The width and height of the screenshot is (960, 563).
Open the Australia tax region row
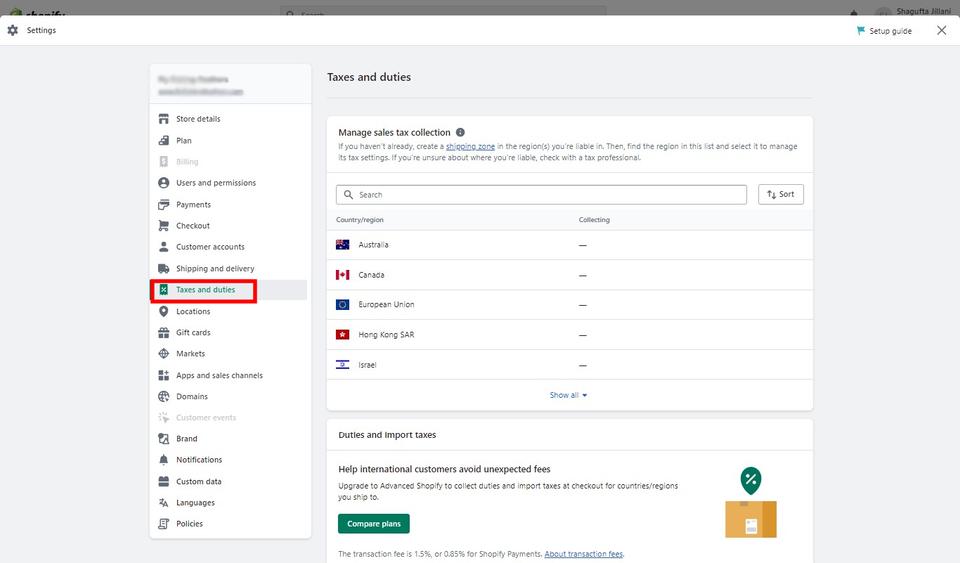[x=569, y=245]
